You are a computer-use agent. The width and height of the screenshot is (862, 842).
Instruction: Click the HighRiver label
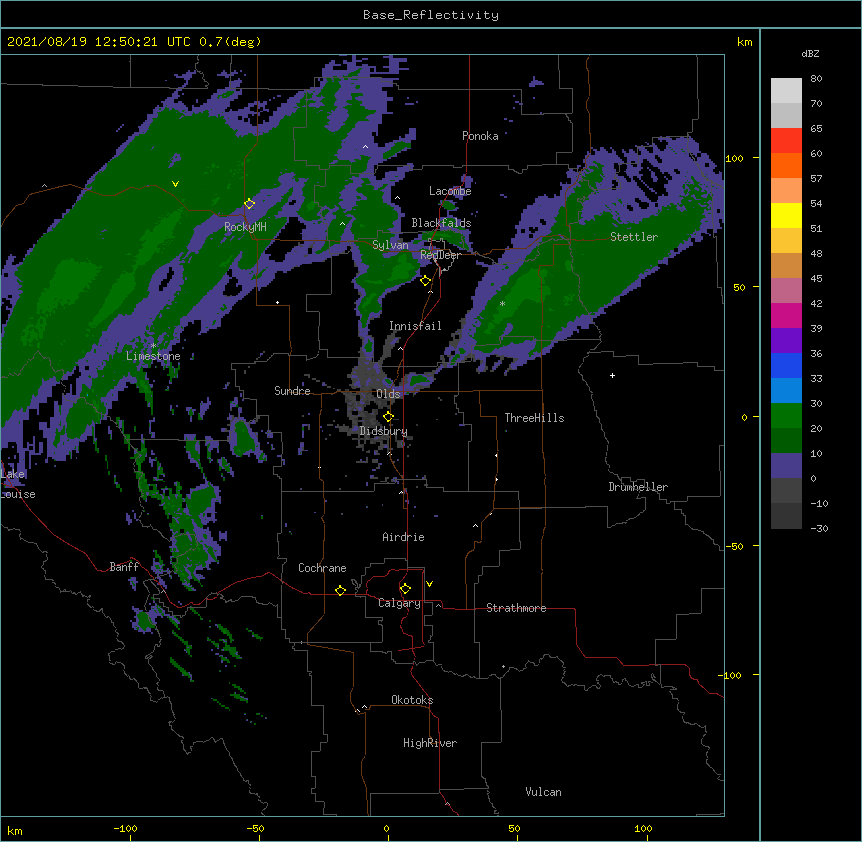pyautogui.click(x=430, y=743)
